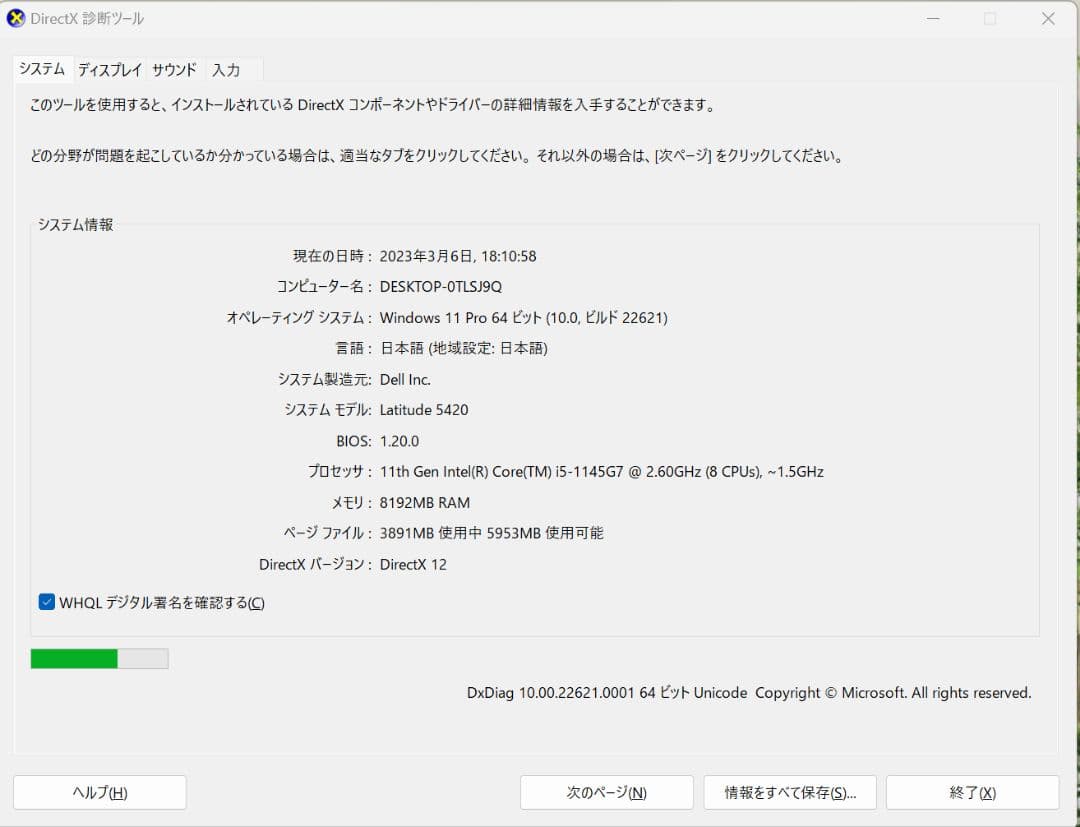The image size is (1080, 827).
Task: Click the Windows 11 Pro OS text
Action: point(525,317)
